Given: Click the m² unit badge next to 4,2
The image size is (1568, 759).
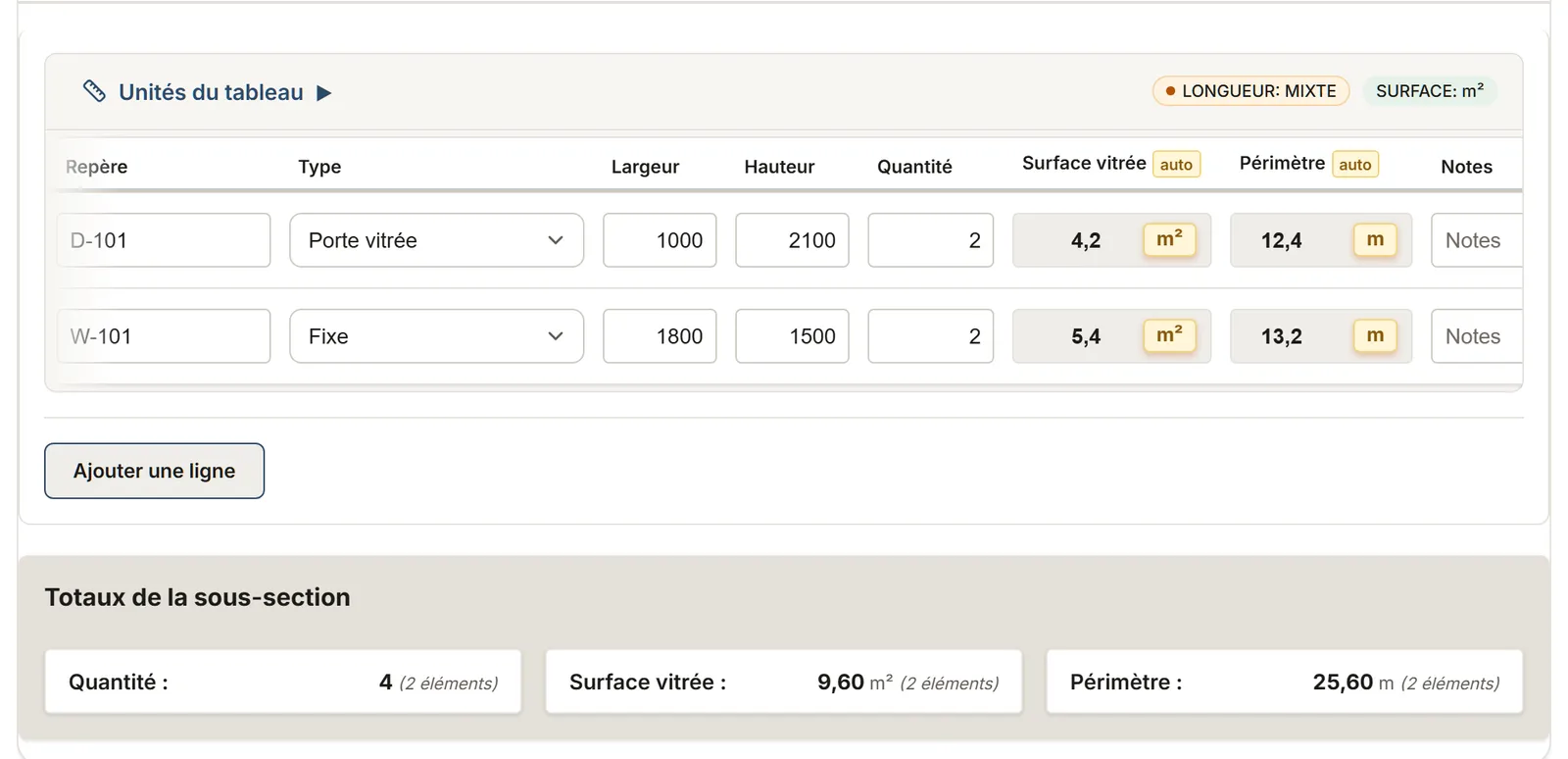Looking at the screenshot, I should click(1169, 240).
